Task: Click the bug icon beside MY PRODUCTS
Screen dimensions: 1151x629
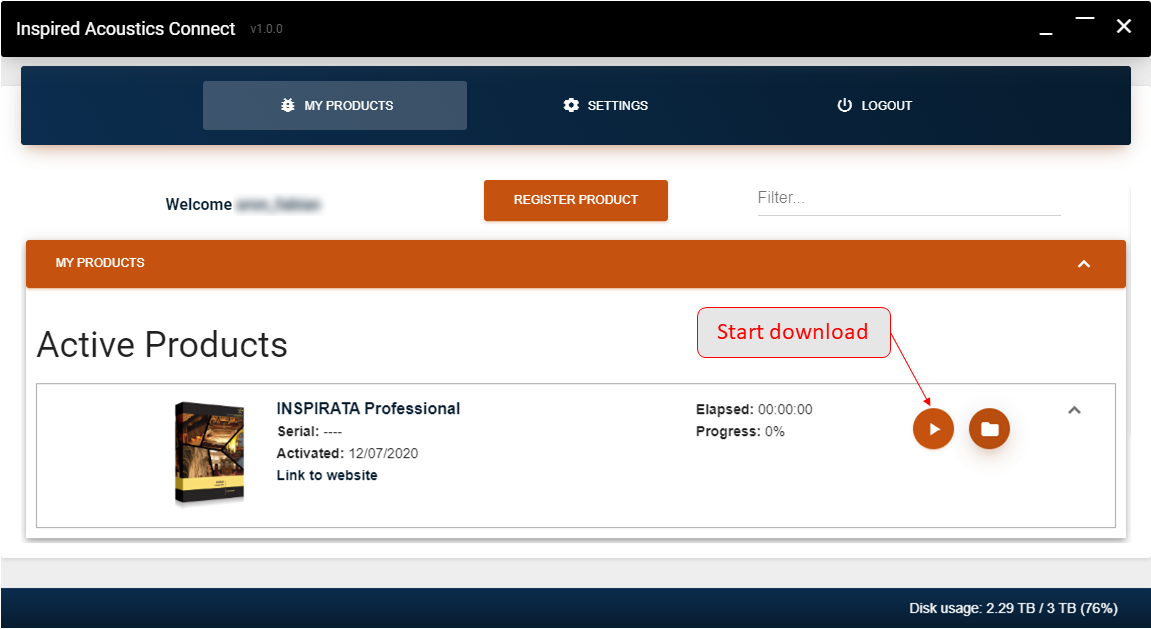Action: click(x=288, y=106)
